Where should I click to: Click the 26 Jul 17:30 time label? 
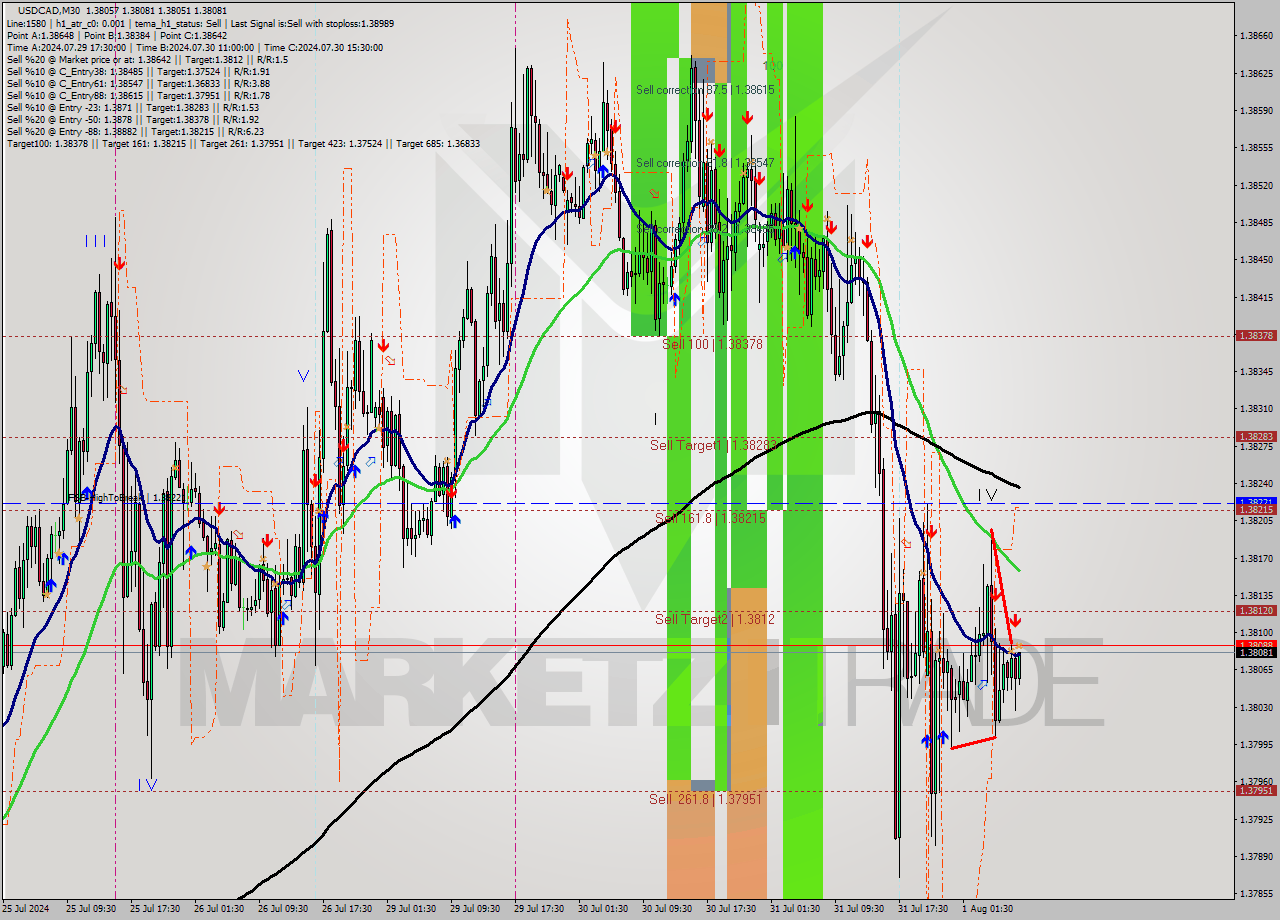click(347, 909)
